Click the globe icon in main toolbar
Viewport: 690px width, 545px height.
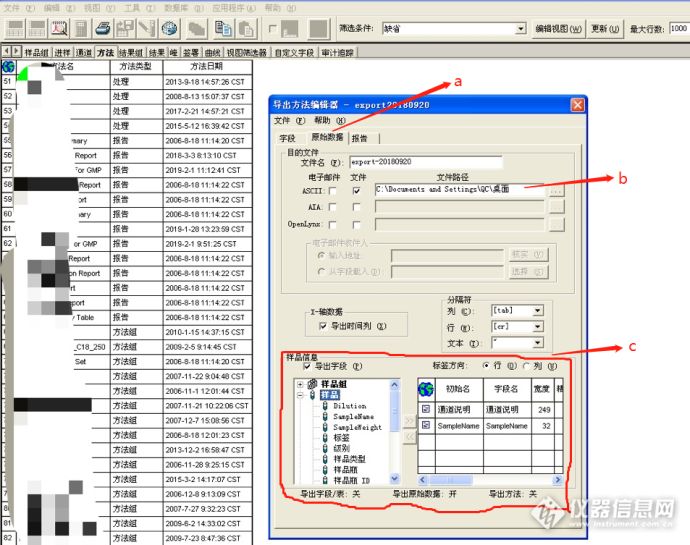[169, 29]
